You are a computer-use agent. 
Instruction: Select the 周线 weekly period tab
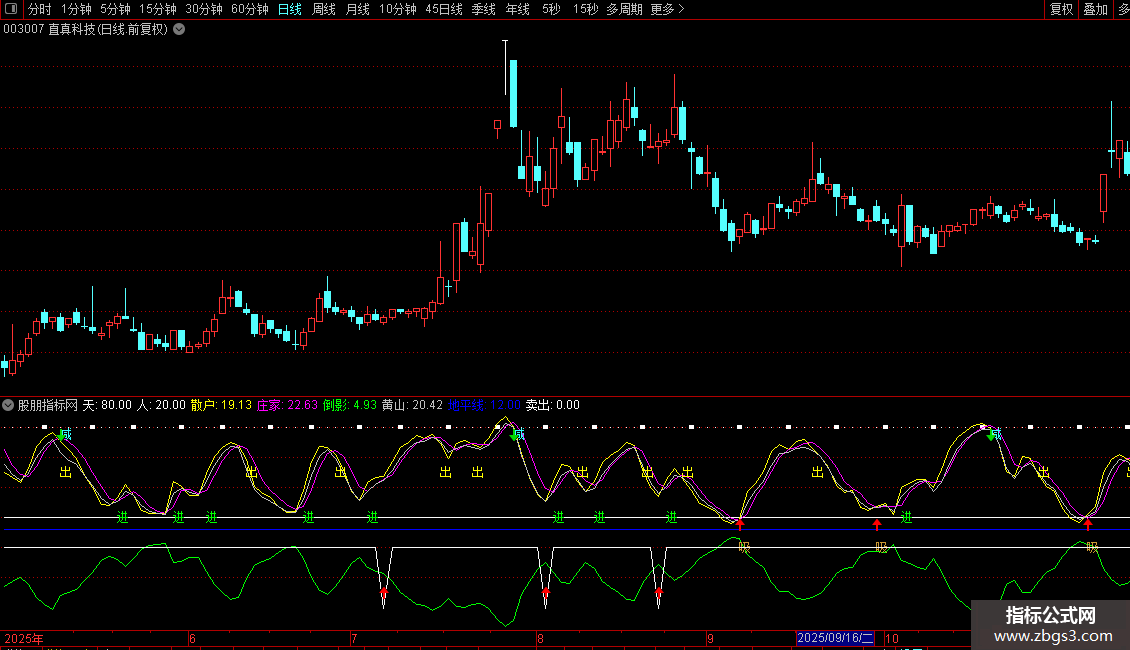324,9
